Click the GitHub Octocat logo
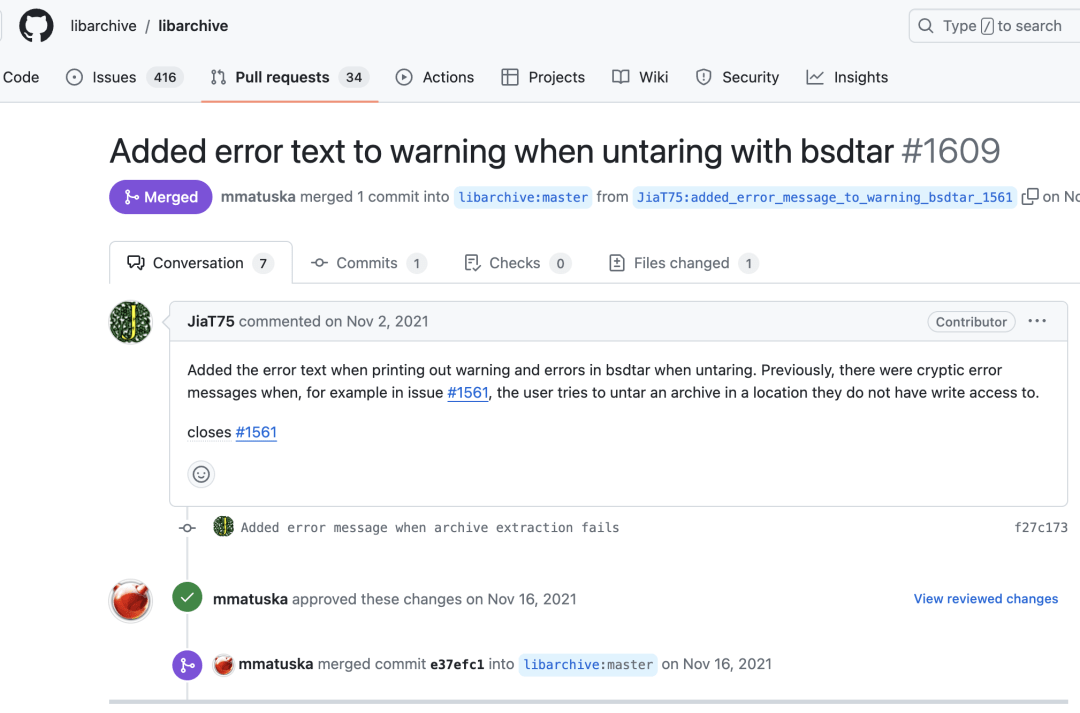The image size is (1080, 713). (x=36, y=26)
